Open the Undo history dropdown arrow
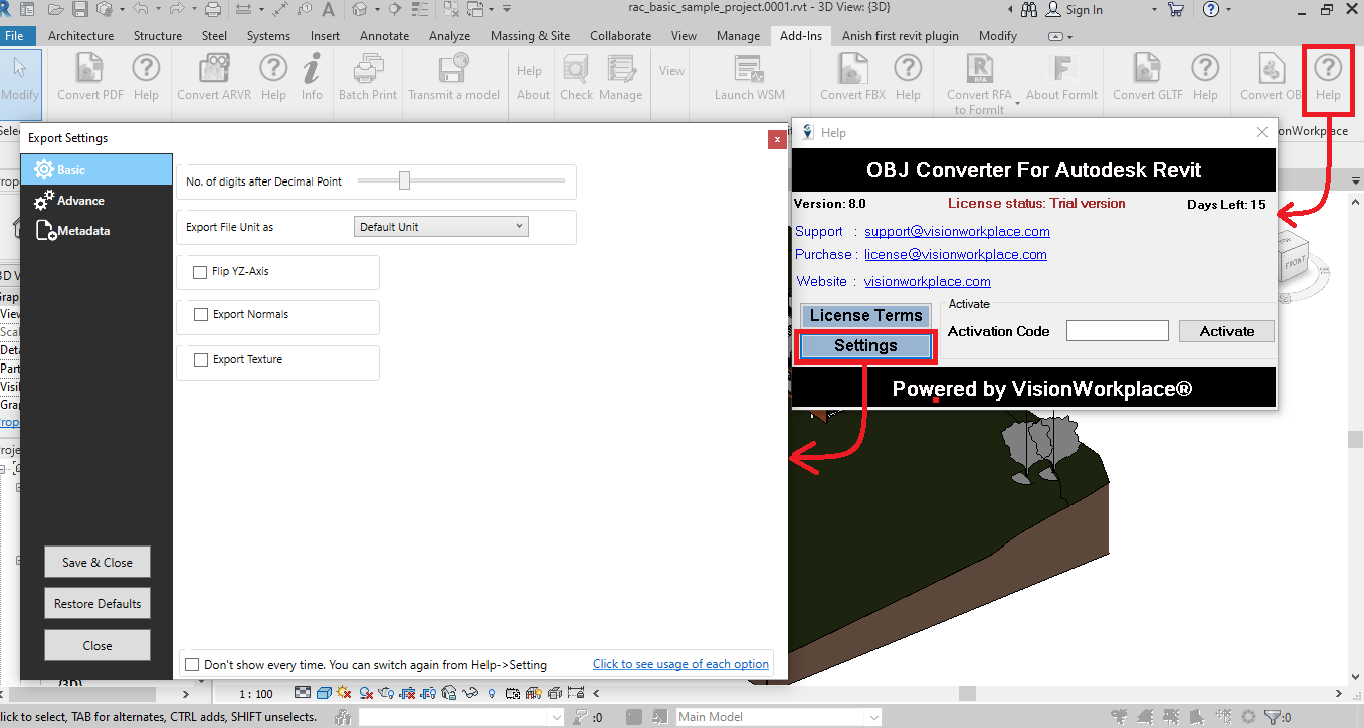 click(157, 10)
